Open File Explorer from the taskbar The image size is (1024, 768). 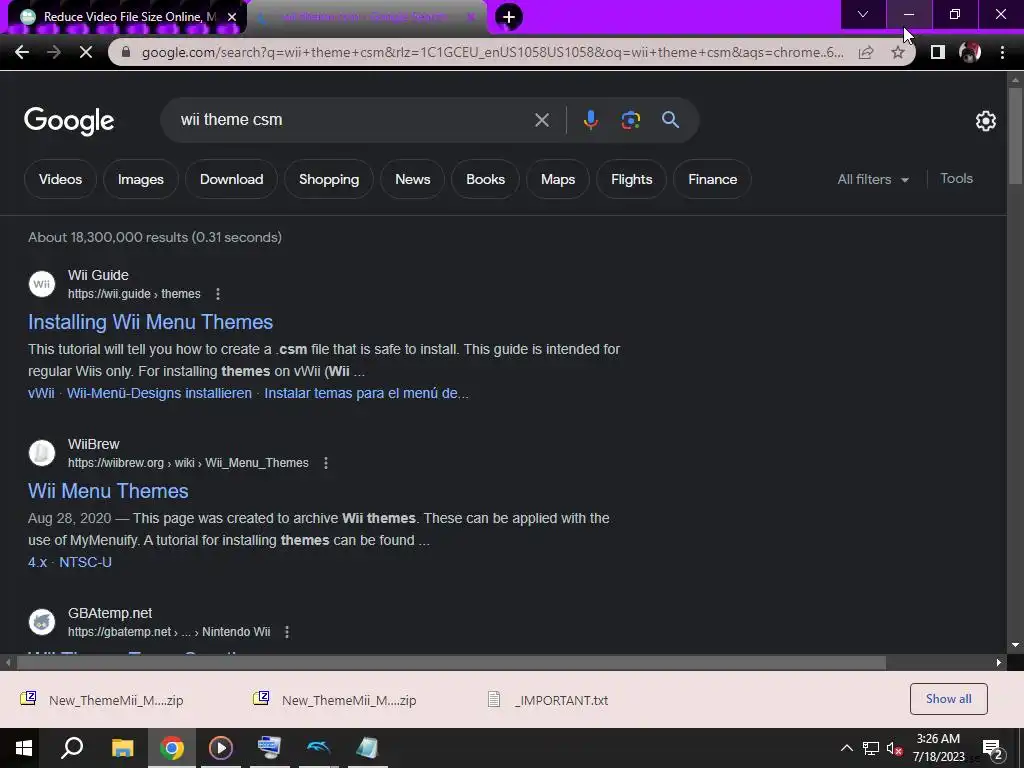point(122,748)
